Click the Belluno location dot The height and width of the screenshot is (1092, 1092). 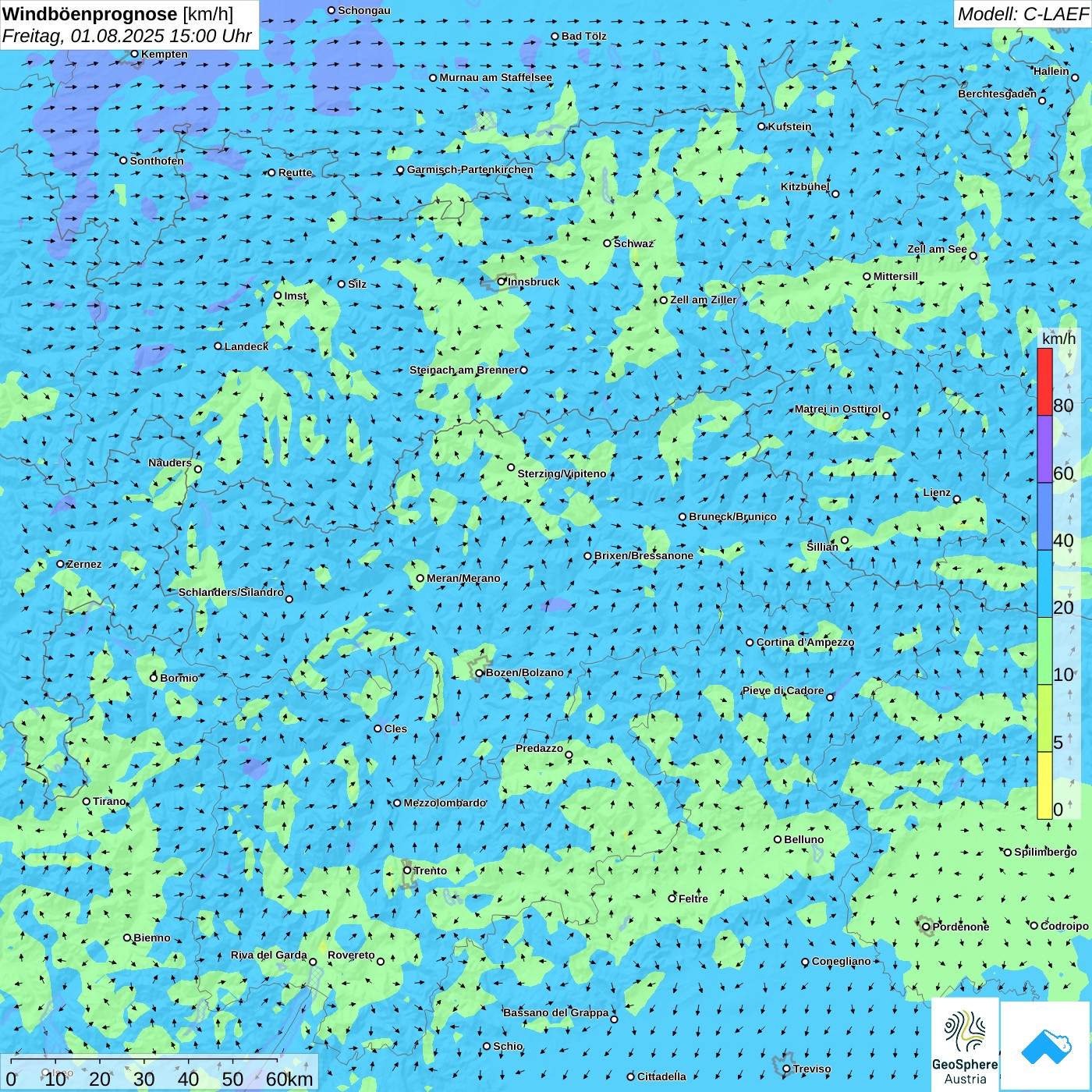(x=778, y=839)
